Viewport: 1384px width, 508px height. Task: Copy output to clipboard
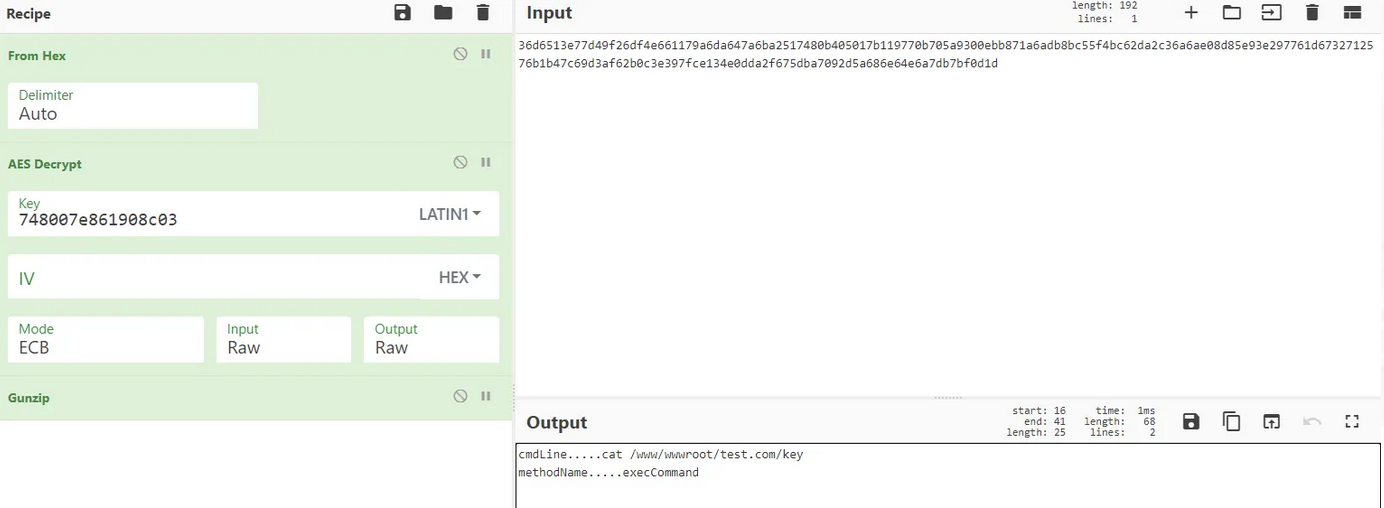(x=1231, y=422)
